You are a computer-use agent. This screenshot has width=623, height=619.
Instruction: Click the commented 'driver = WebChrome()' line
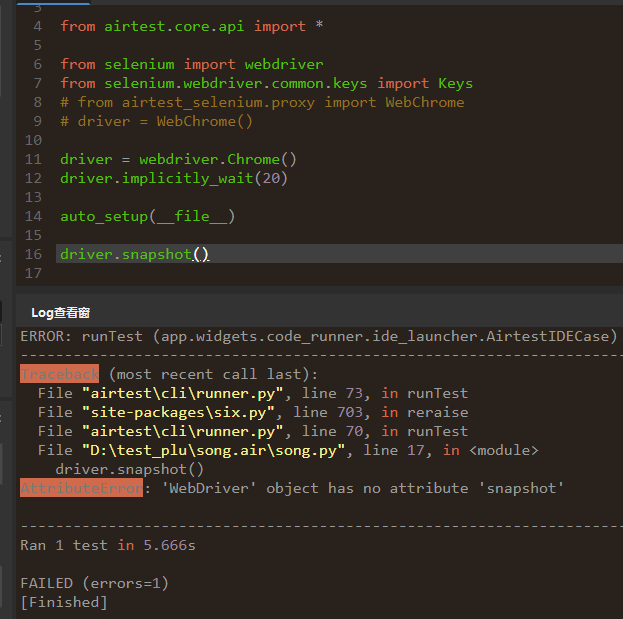click(156, 121)
